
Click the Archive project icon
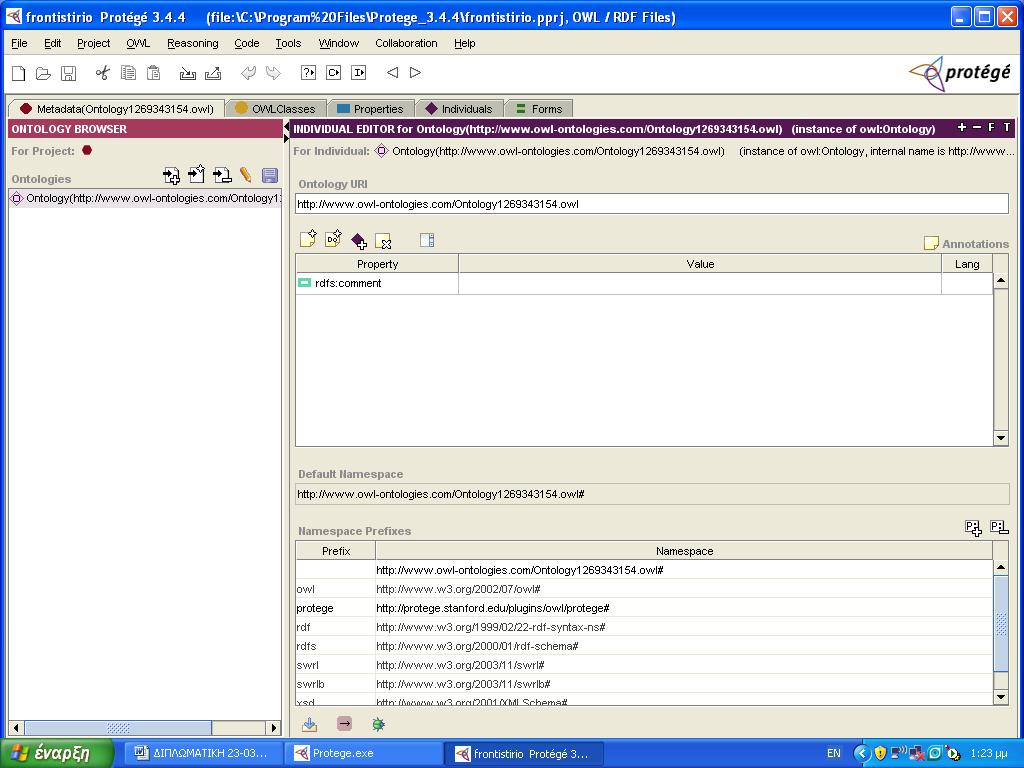[188, 73]
